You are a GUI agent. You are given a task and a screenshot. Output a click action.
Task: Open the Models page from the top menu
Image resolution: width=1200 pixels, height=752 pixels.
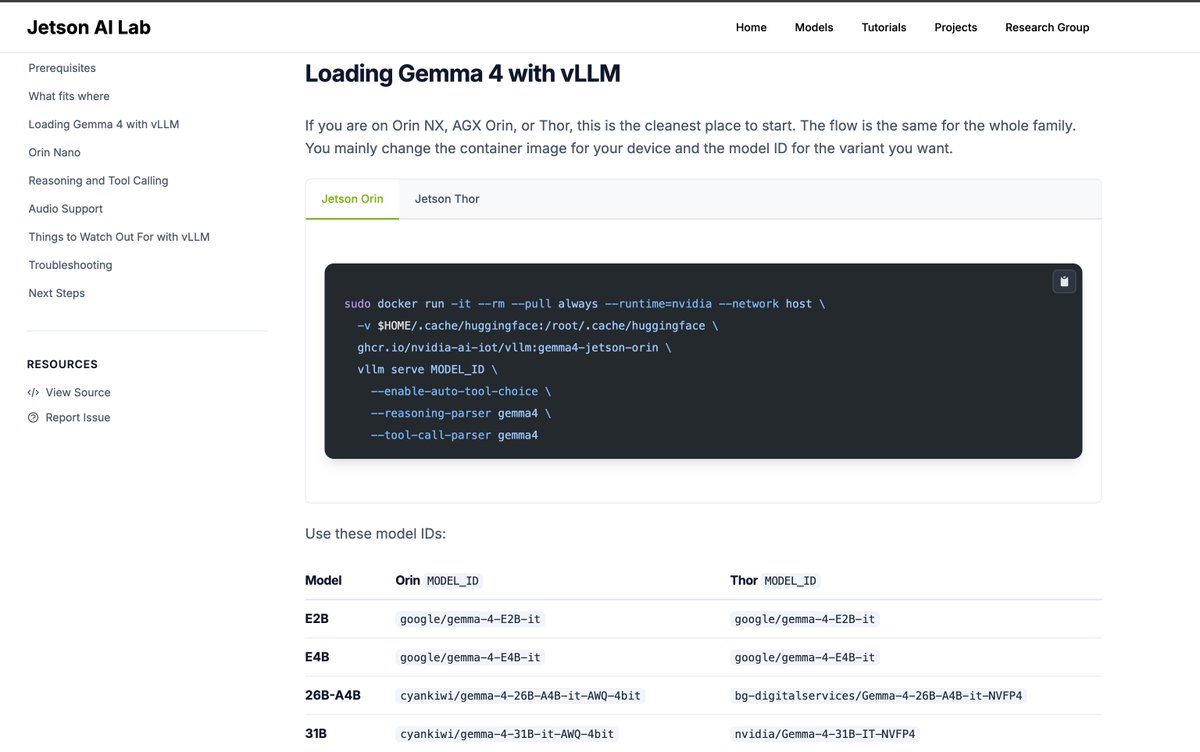click(x=813, y=27)
